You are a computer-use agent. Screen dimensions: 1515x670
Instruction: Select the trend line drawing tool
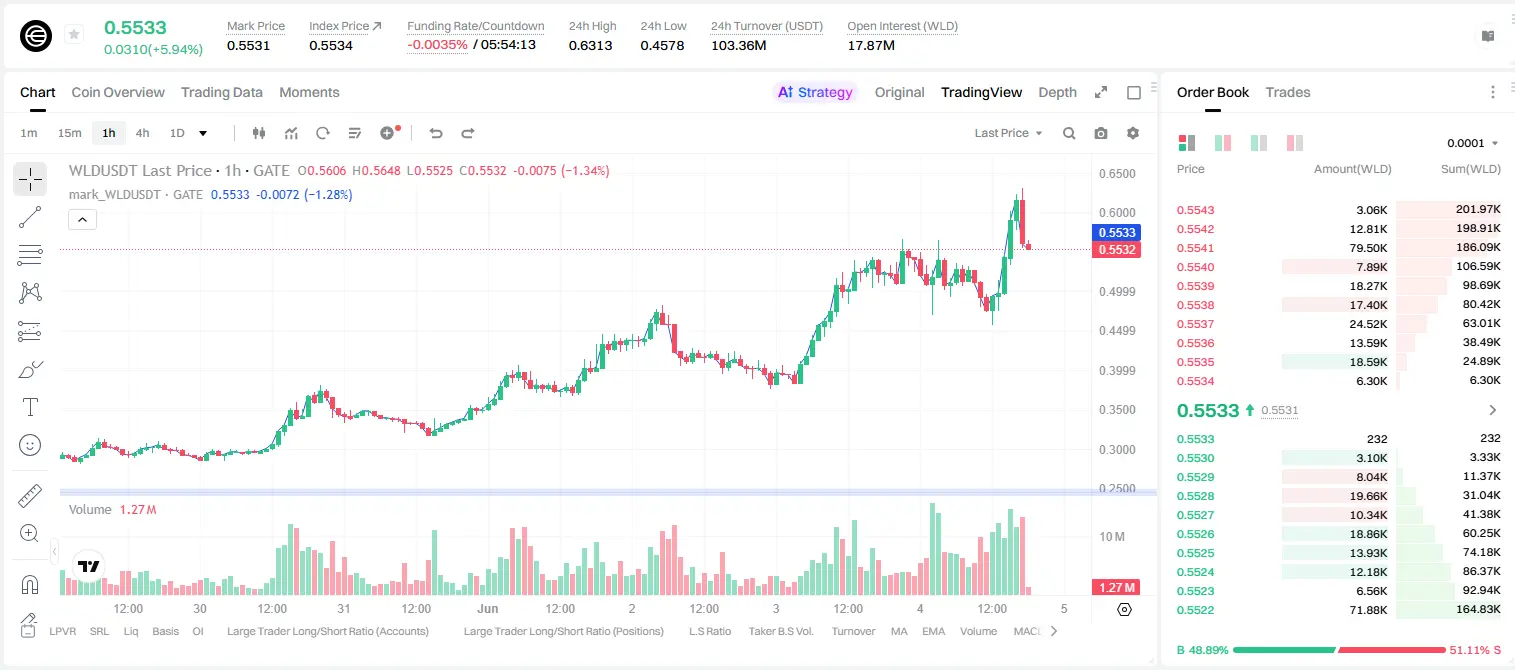click(x=30, y=217)
